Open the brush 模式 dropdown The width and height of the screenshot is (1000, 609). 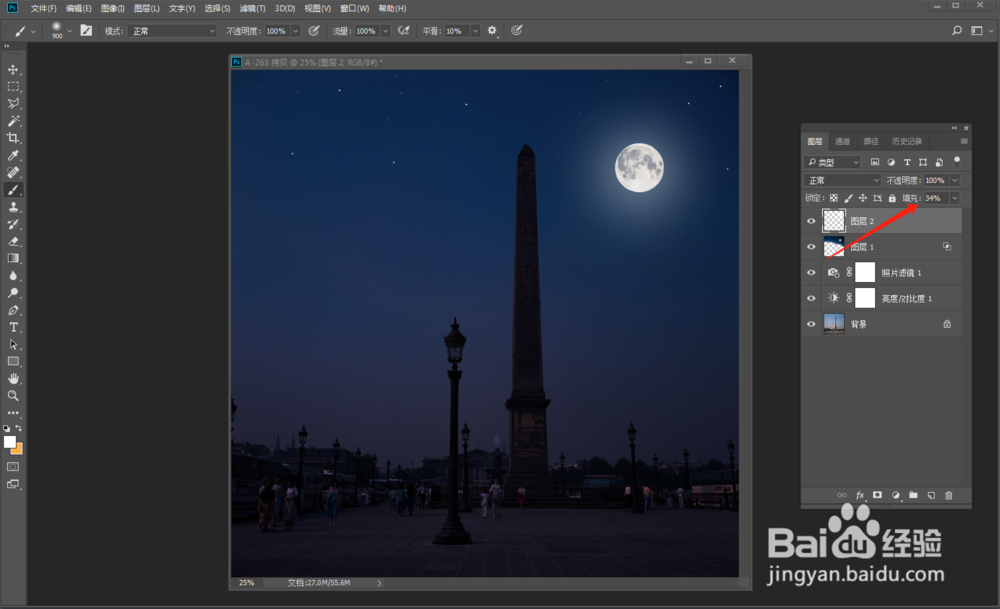[x=172, y=31]
